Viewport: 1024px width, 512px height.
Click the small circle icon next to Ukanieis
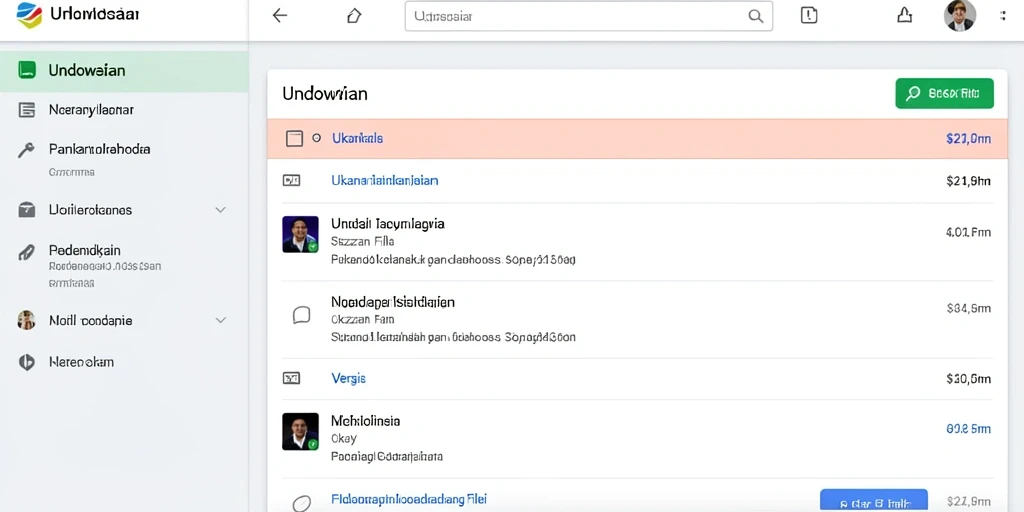tap(317, 138)
